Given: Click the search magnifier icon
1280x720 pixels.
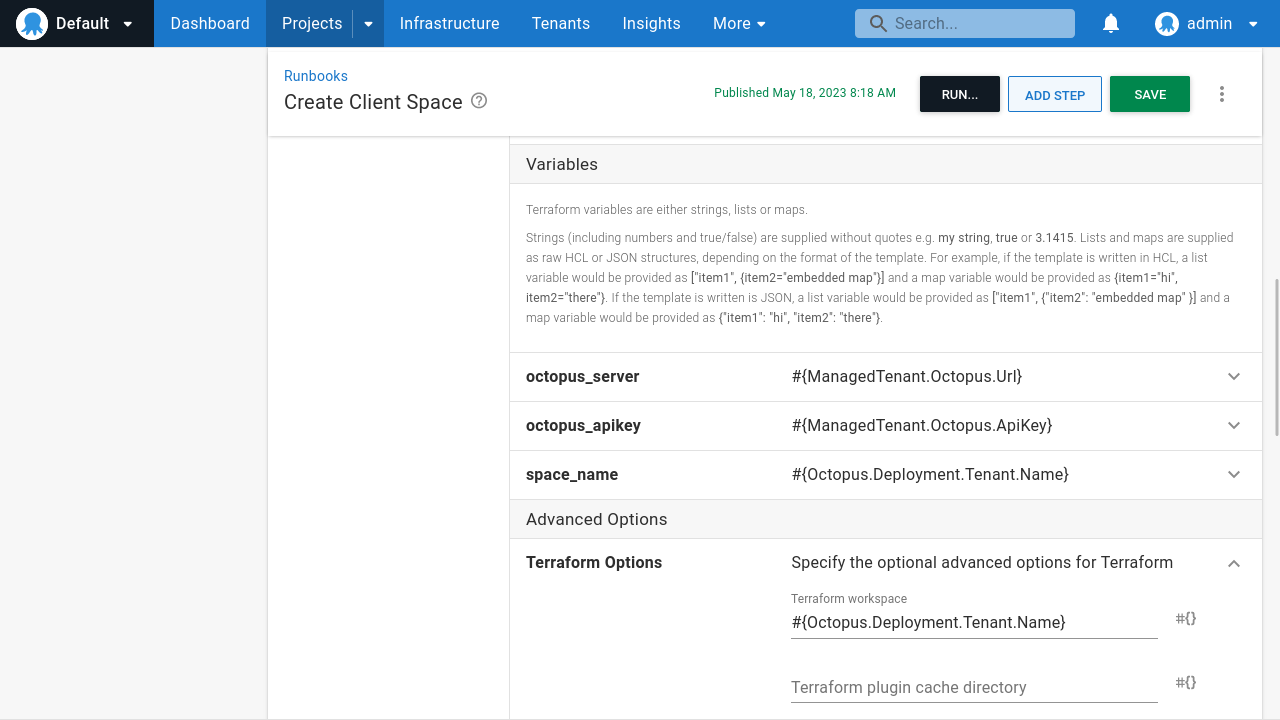Looking at the screenshot, I should pyautogui.click(x=878, y=23).
